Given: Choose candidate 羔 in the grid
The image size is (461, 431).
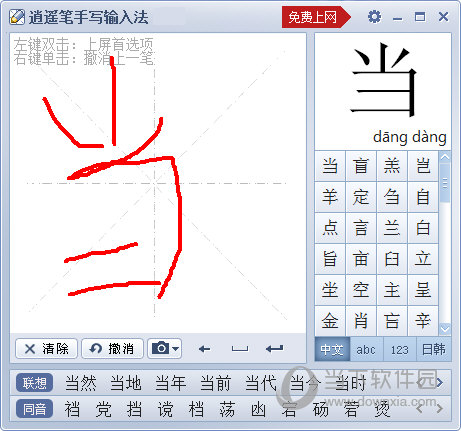Looking at the screenshot, I should click(392, 166).
